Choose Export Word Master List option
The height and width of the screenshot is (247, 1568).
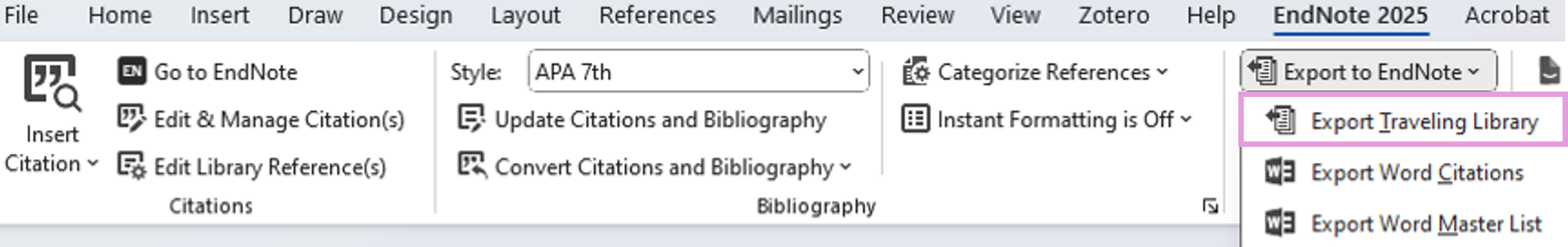[x=1426, y=224]
